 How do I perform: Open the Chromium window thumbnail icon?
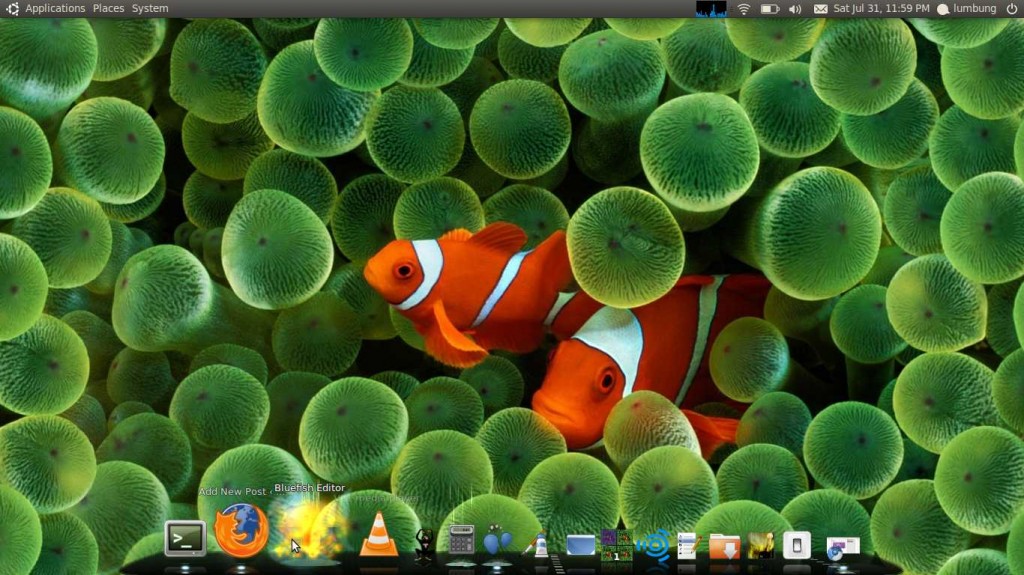842,548
